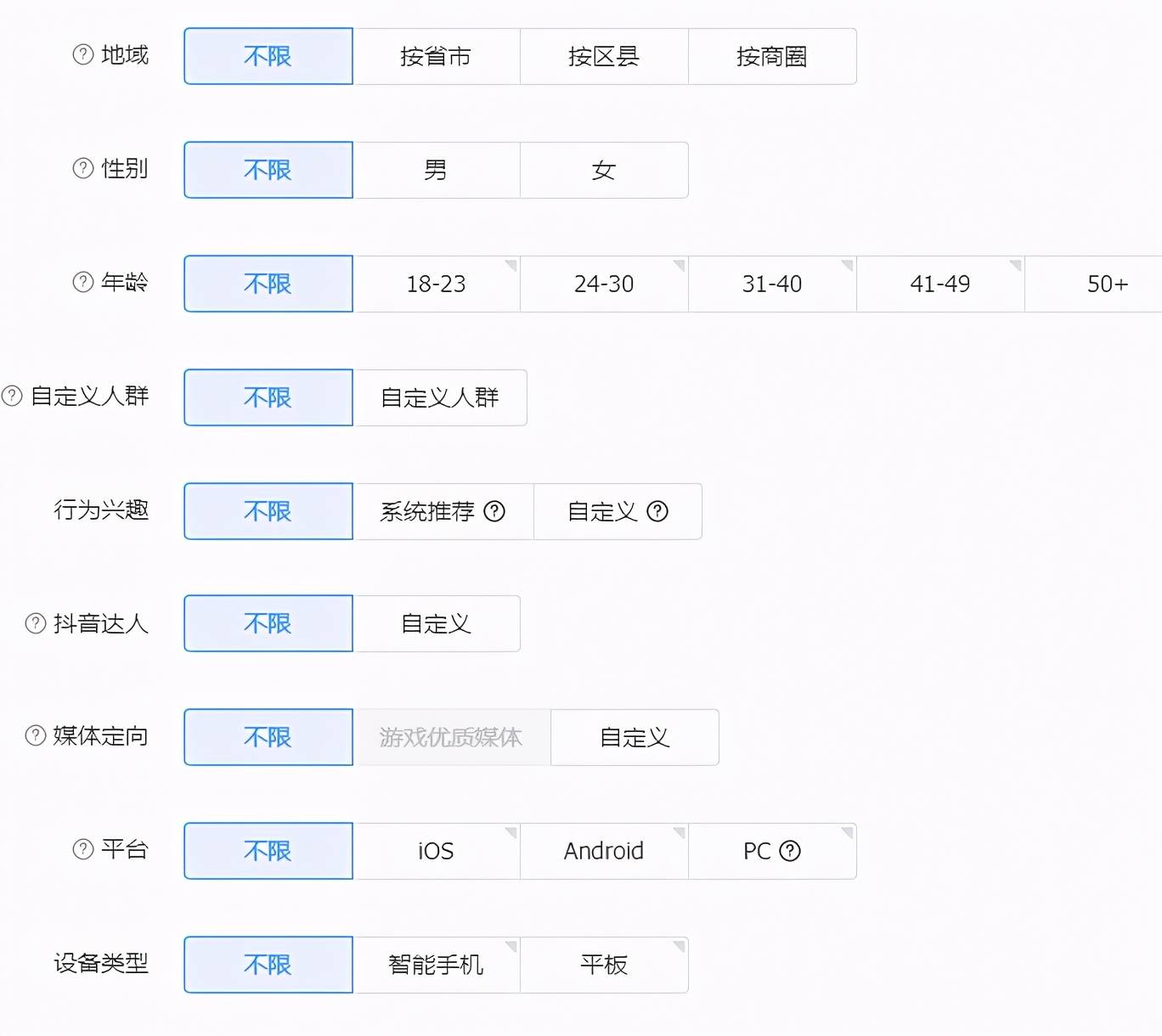1162x1036 pixels.
Task: Select 不限 for 年龄
Action: [268, 284]
